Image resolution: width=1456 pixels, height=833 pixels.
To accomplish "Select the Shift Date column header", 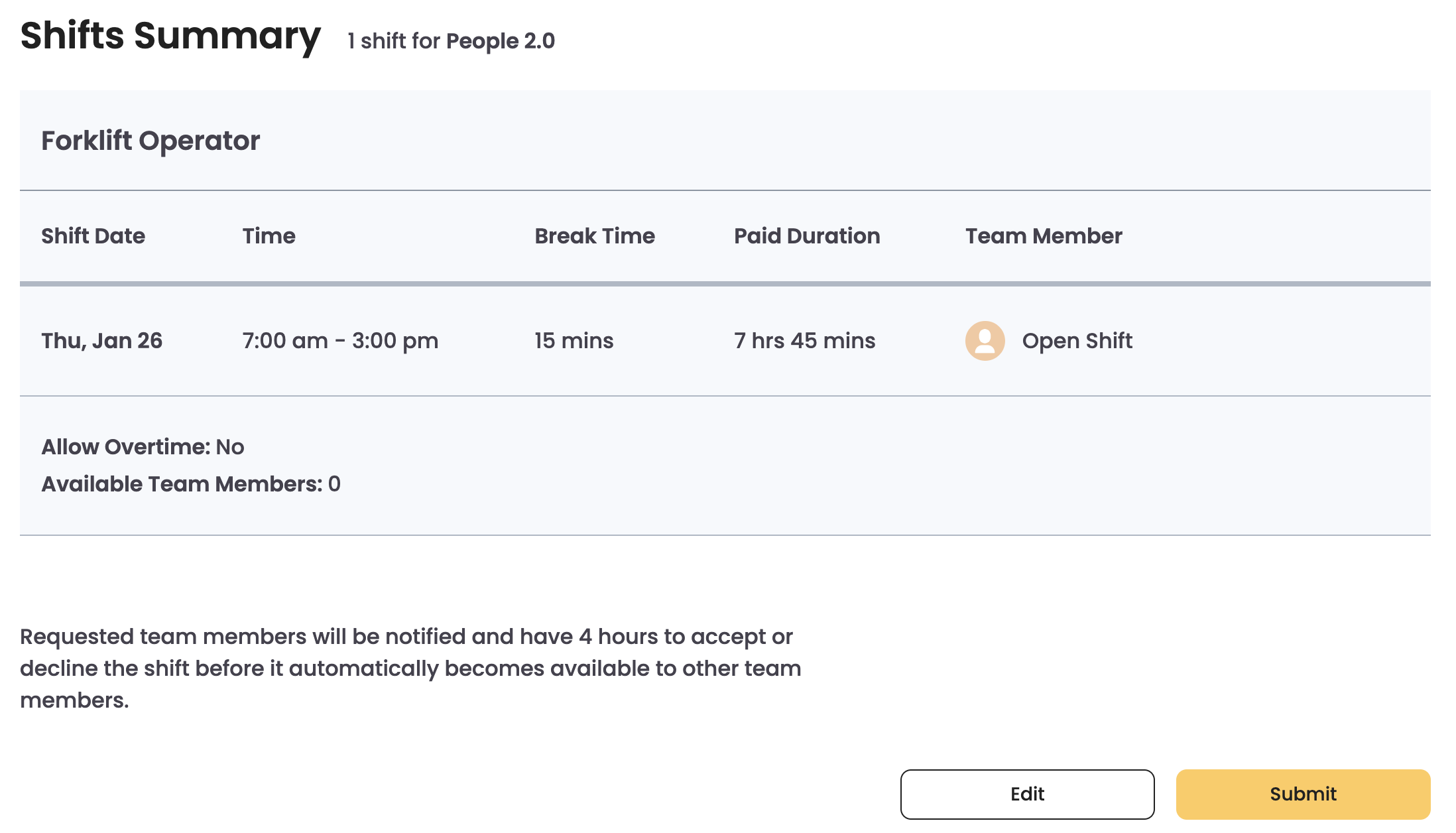I will (x=93, y=236).
